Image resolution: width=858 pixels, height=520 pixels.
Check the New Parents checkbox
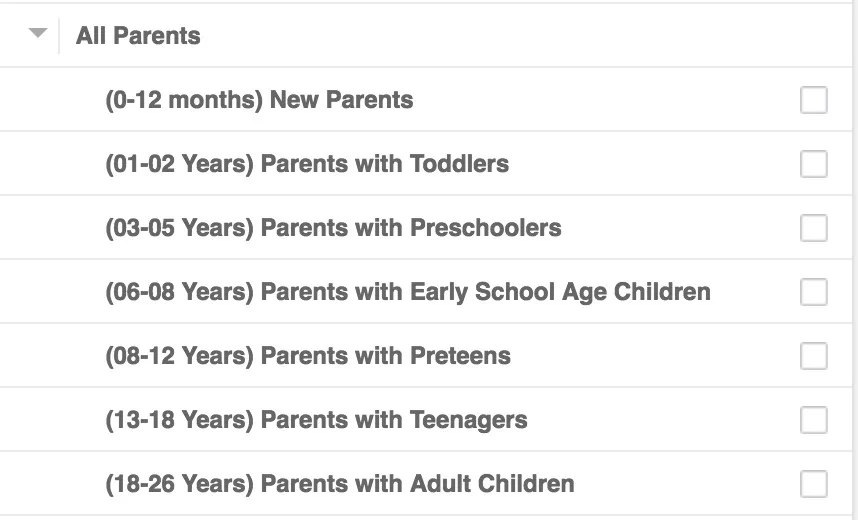[x=814, y=100]
